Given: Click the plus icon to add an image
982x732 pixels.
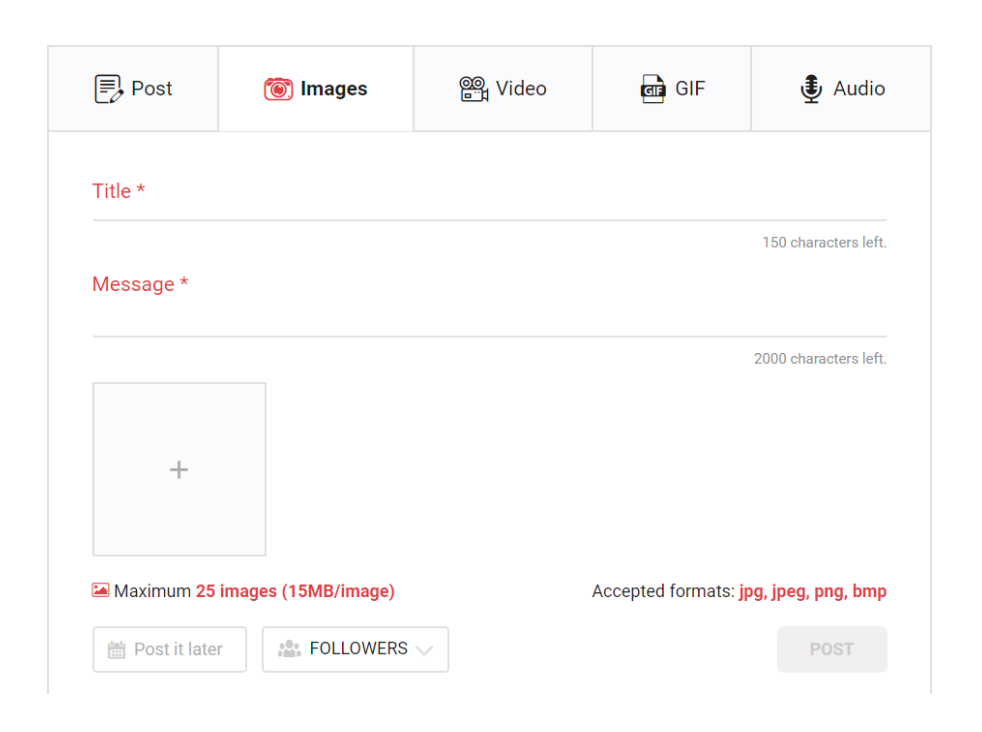Looking at the screenshot, I should (179, 469).
